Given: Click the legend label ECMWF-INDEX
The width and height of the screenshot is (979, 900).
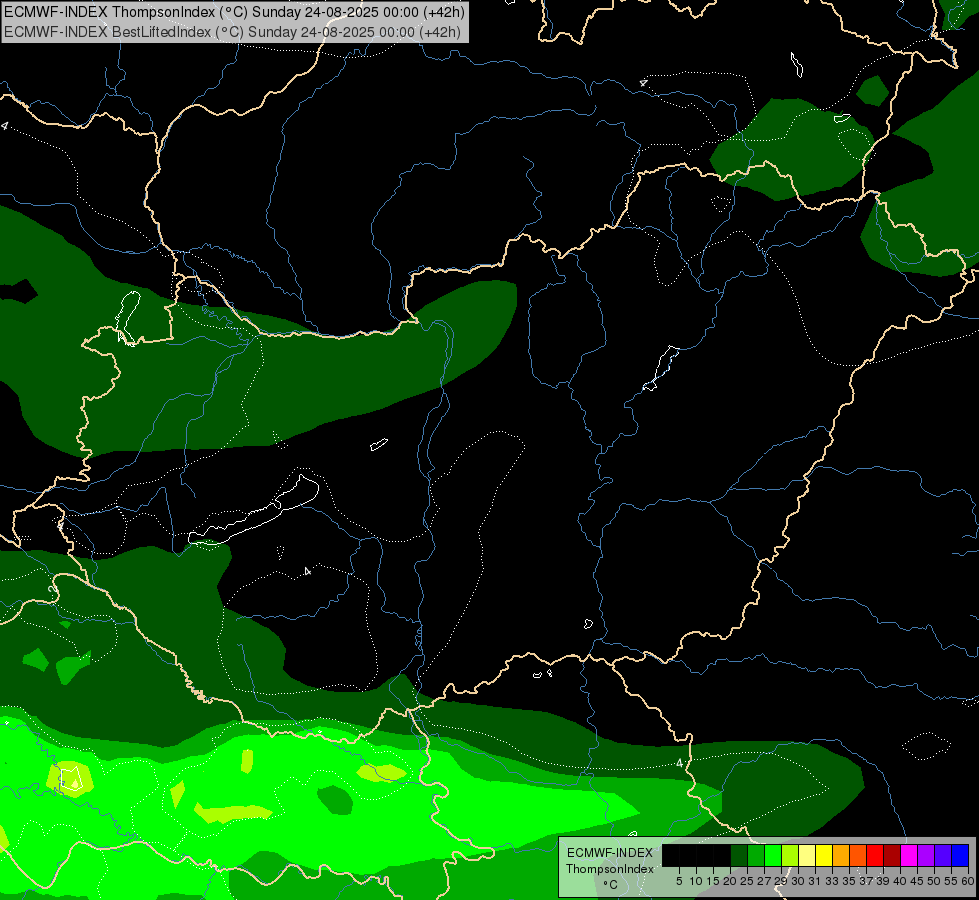Looking at the screenshot, I should 610,853.
